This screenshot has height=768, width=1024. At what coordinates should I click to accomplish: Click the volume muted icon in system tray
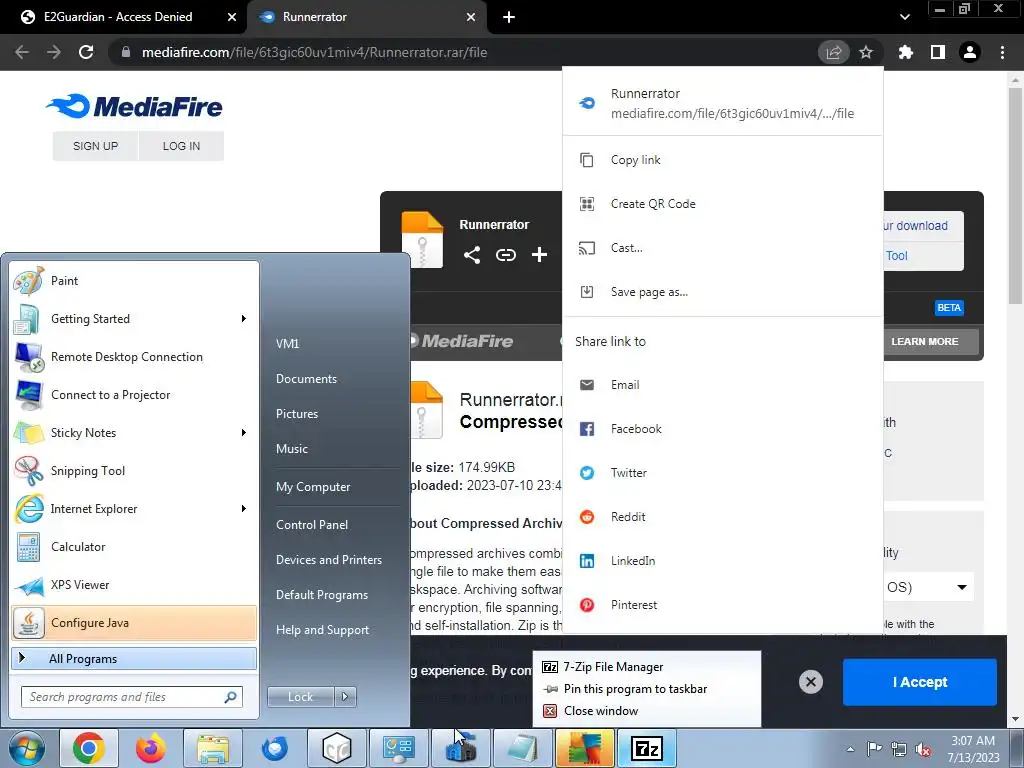tap(923, 749)
